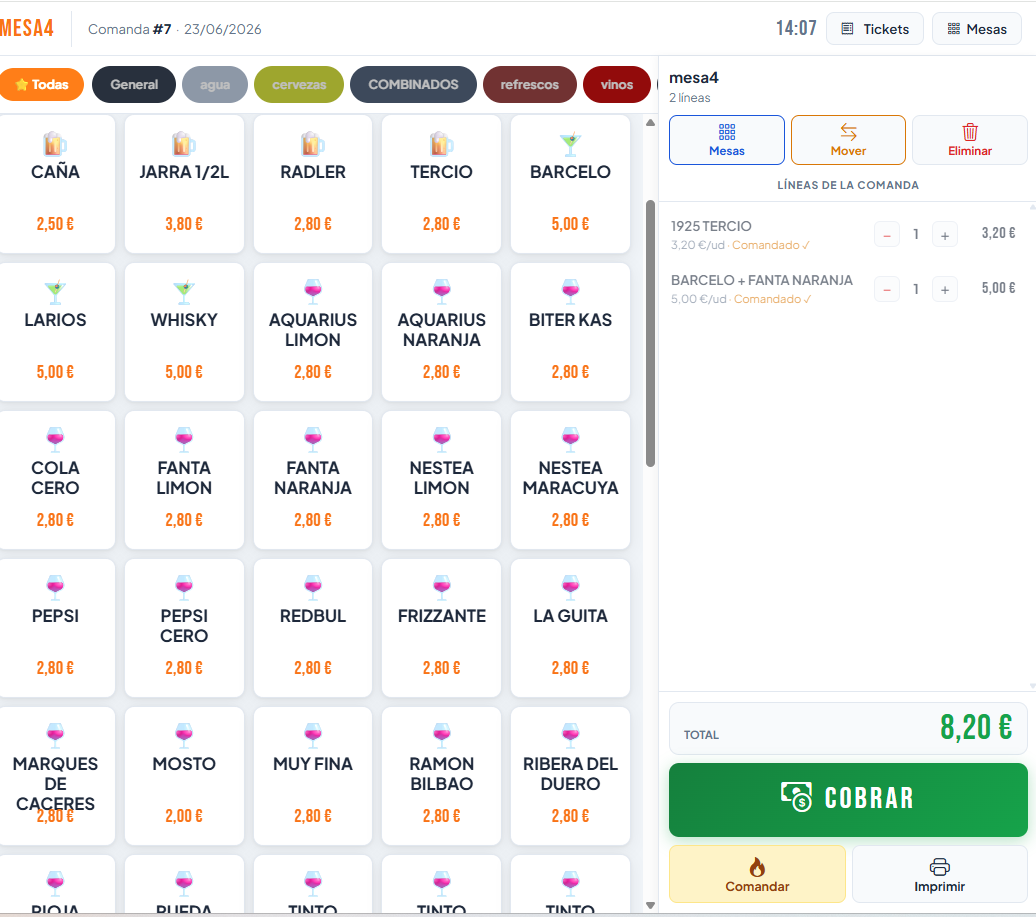Viewport: 1036px width, 917px height.
Task: Click the blue Mesas panel button
Action: coord(727,140)
